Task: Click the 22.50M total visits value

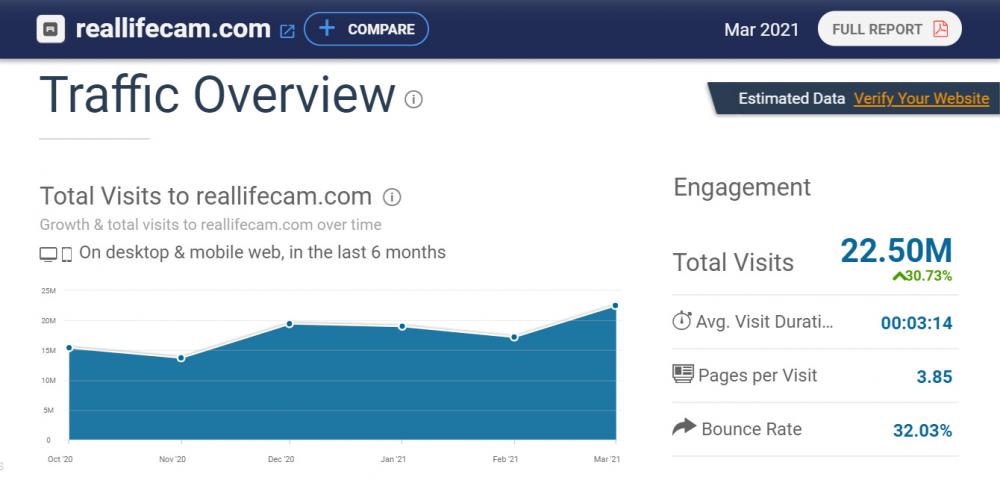Action: click(x=896, y=251)
